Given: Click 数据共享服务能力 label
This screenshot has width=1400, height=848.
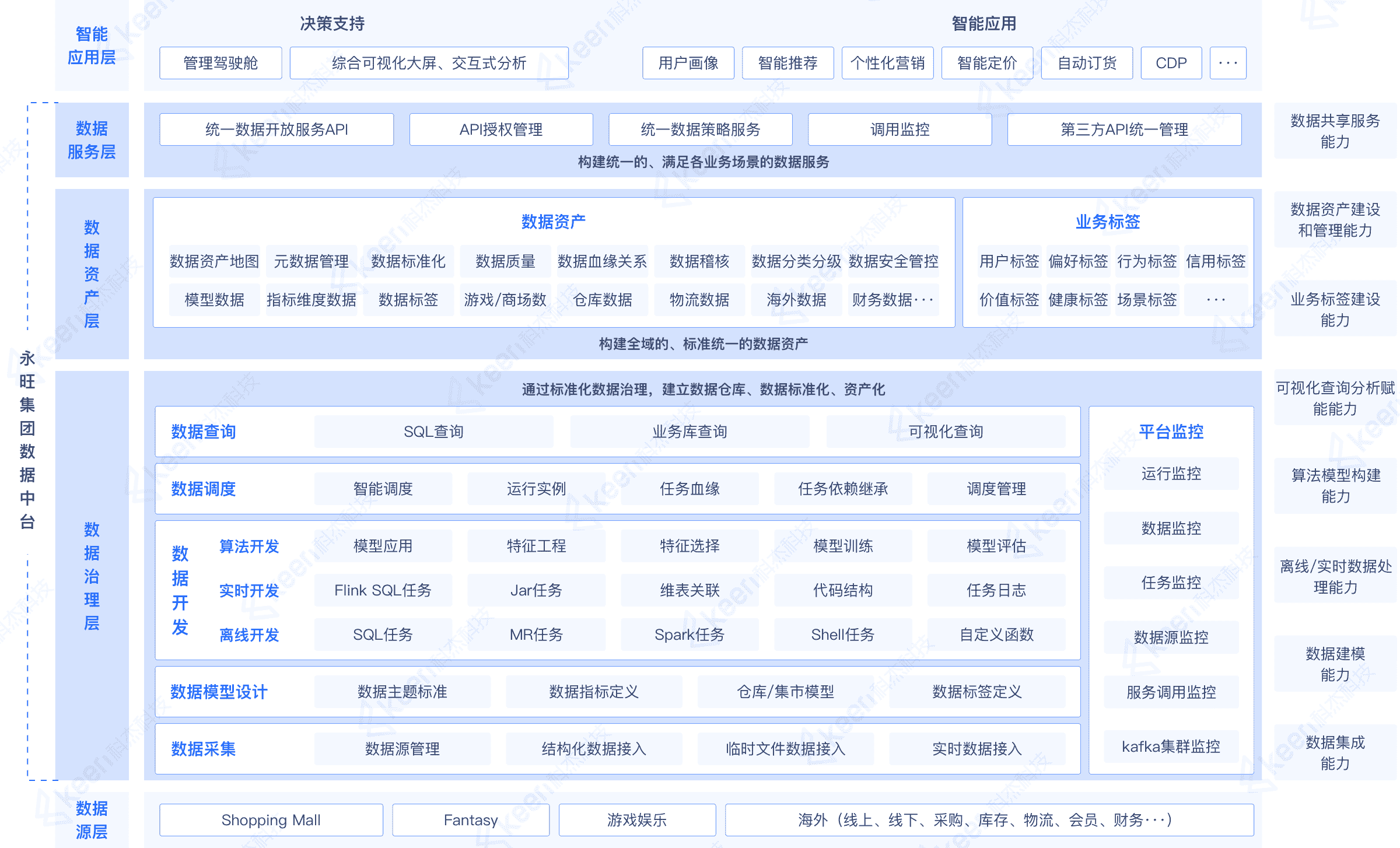Looking at the screenshot, I should click(1335, 131).
